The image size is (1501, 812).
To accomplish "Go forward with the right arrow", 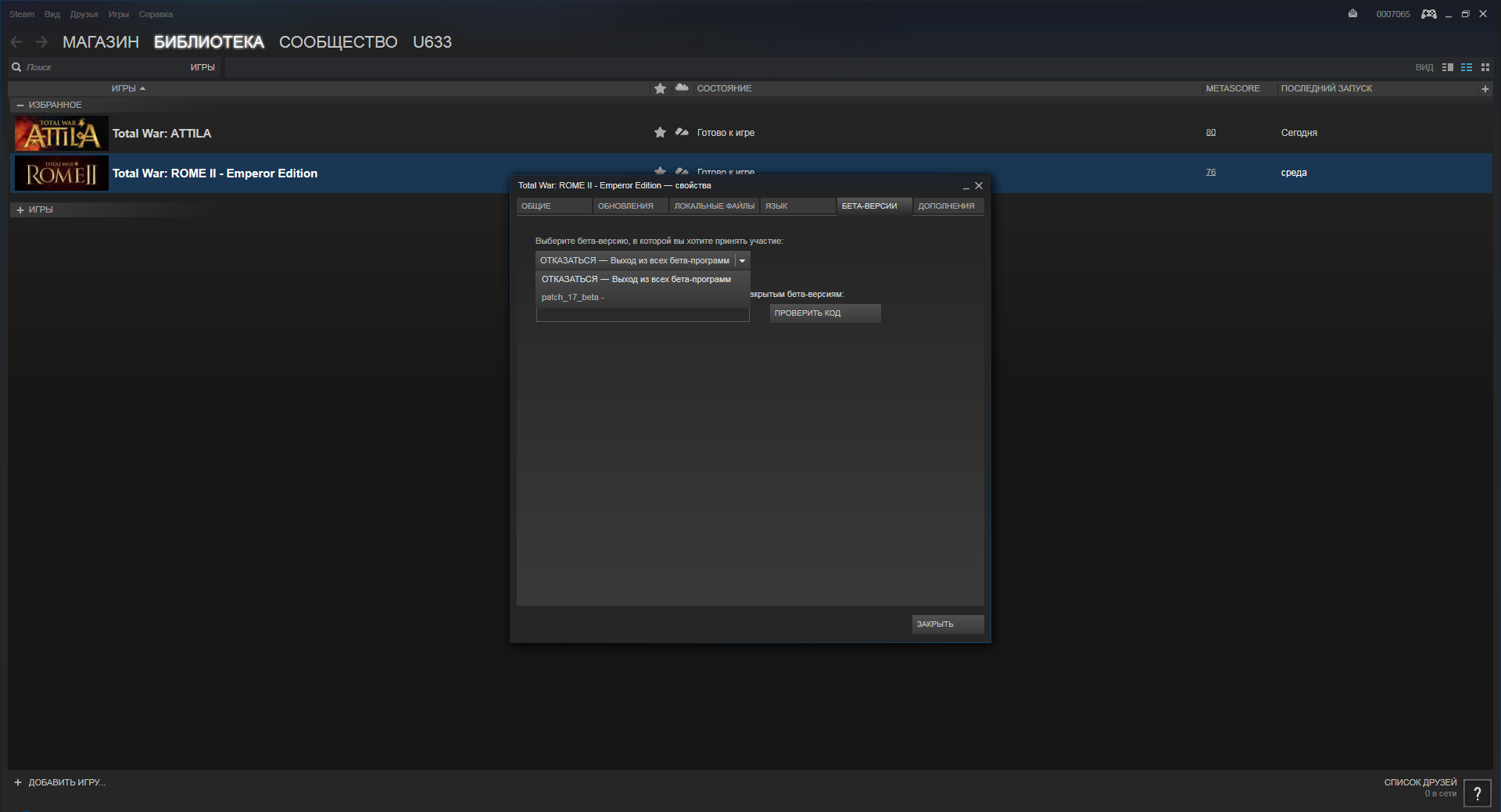I will tap(42, 42).
